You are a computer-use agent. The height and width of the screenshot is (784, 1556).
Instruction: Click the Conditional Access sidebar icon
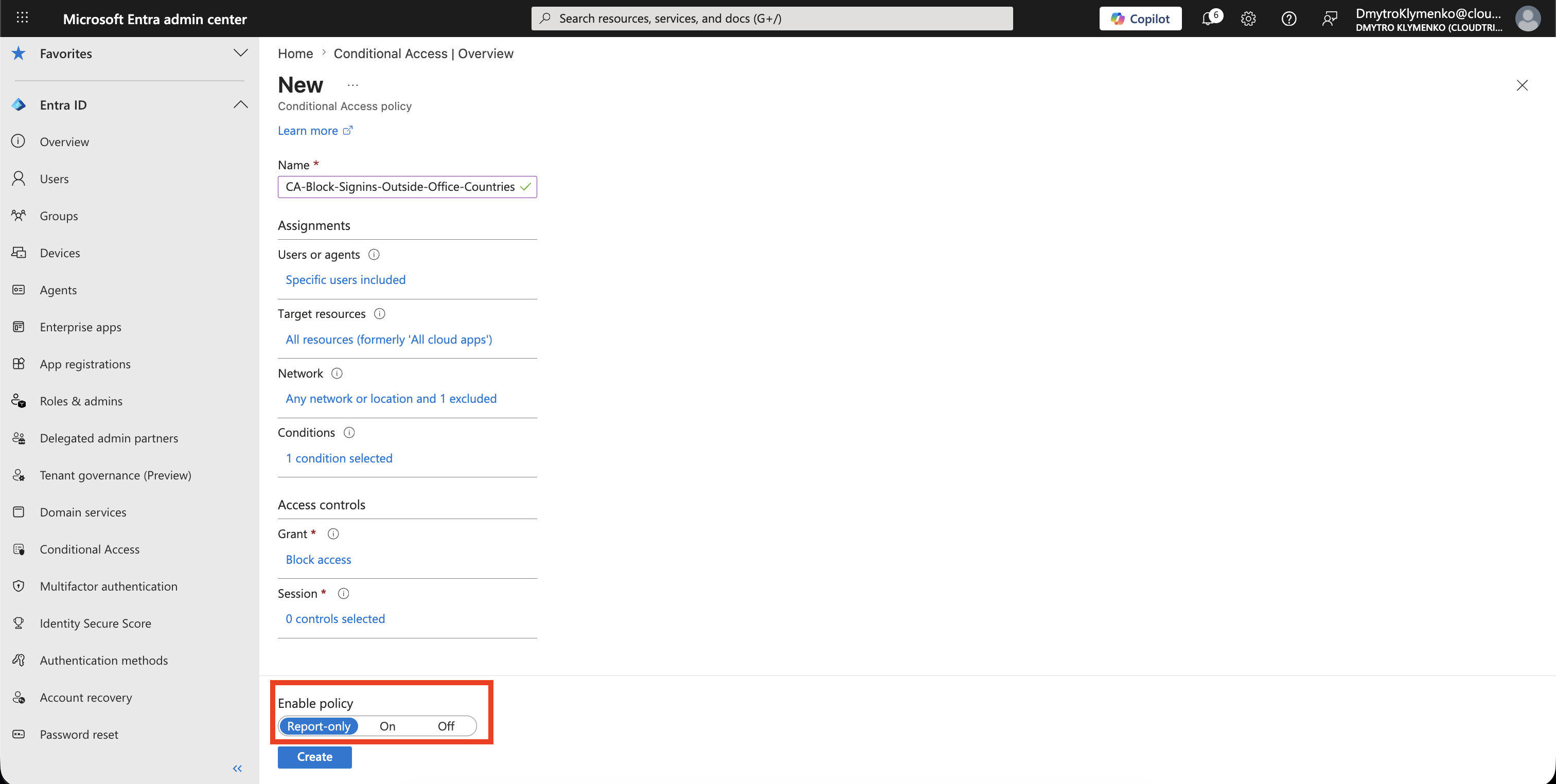(x=19, y=549)
